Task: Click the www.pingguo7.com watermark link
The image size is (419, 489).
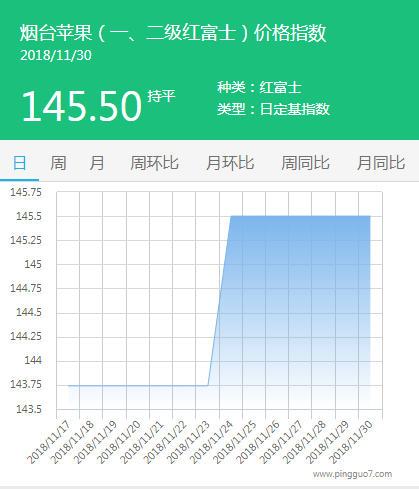Action: click(352, 474)
